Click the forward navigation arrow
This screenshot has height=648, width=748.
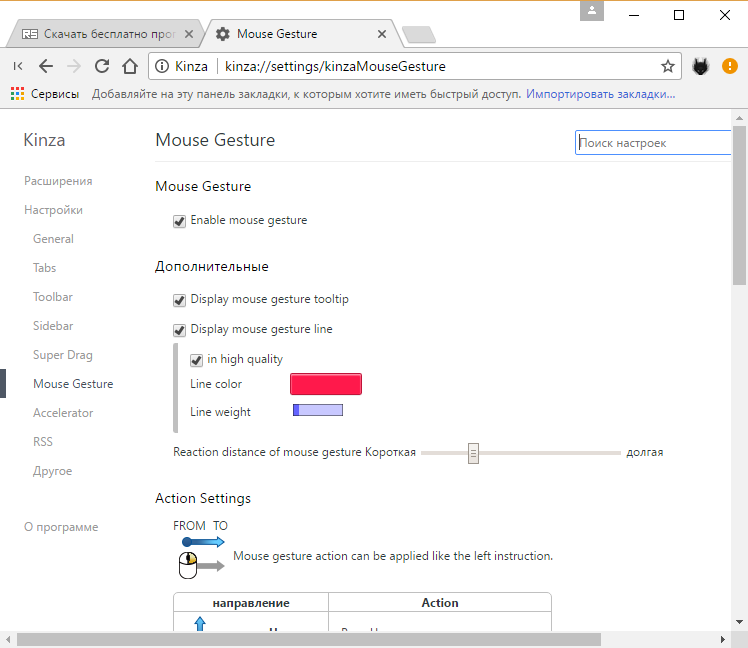(x=73, y=66)
